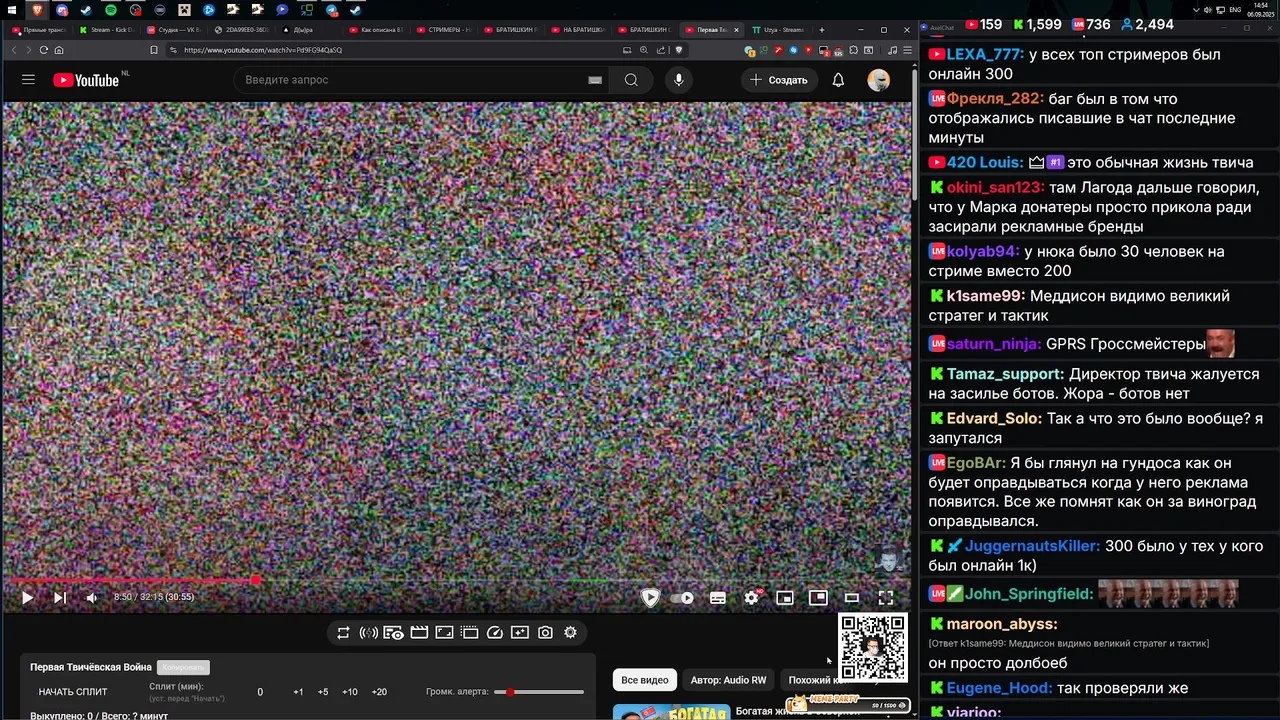Switch to miniplayer mode
Viewport: 1280px width, 720px height.
point(785,598)
